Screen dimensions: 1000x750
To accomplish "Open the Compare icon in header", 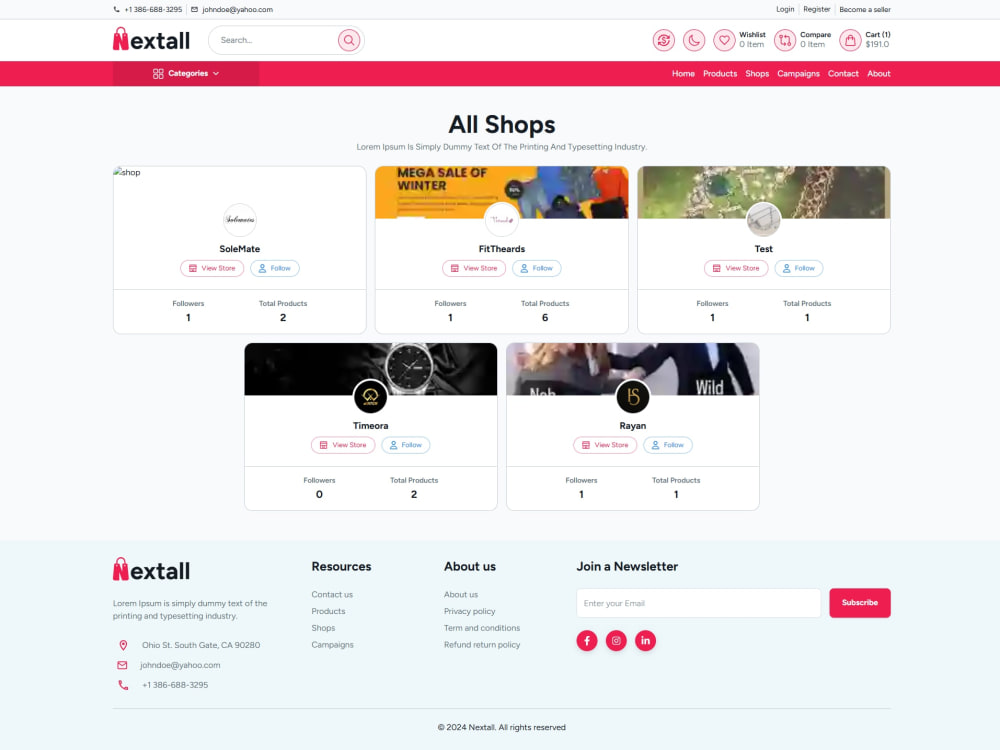I will coord(784,40).
